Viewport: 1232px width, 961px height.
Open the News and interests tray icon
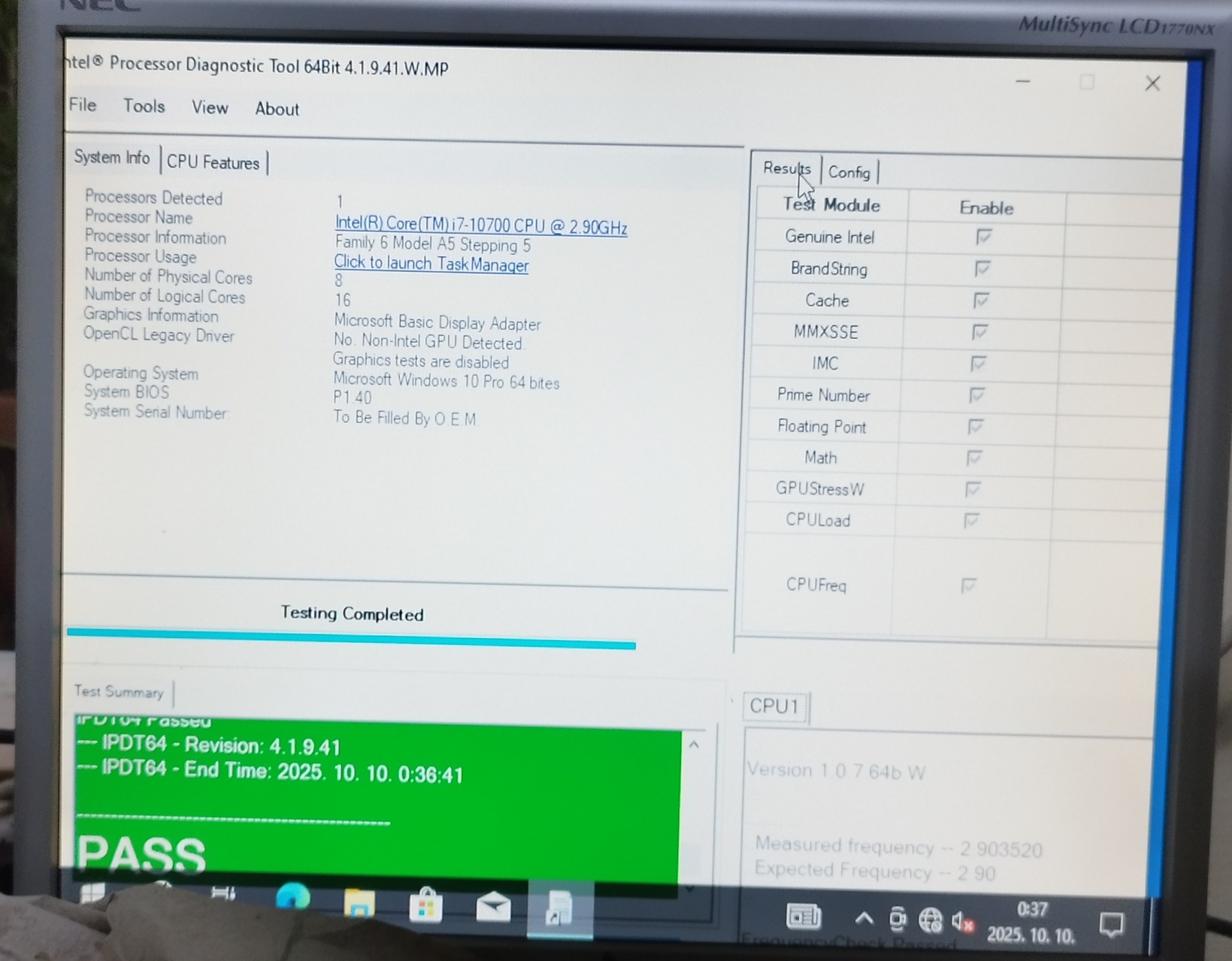(803, 916)
